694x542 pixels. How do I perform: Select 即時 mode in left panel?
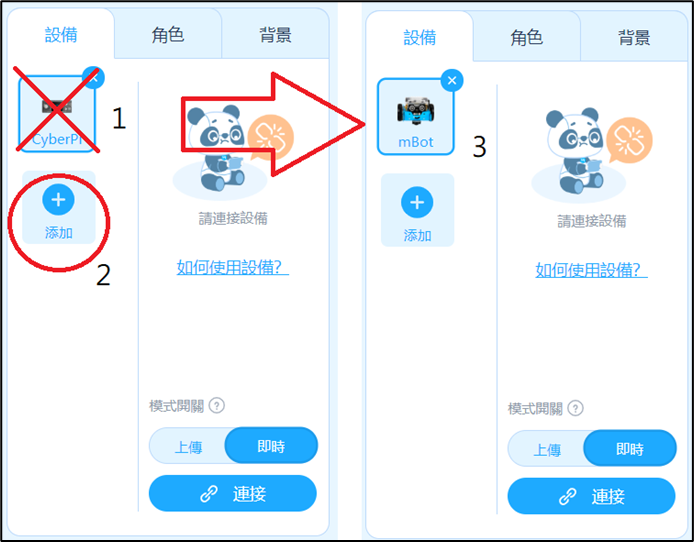tap(271, 446)
